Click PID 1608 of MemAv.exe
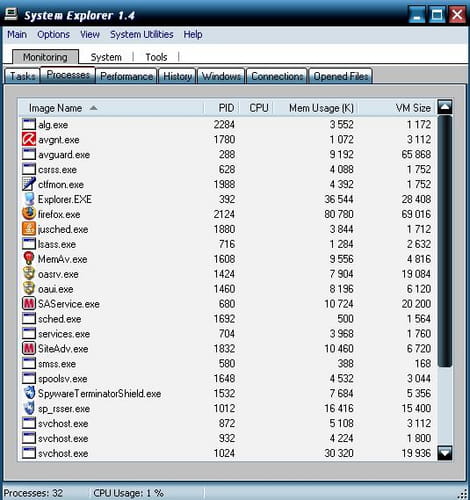Image resolution: width=470 pixels, height=500 pixels. (x=224, y=259)
